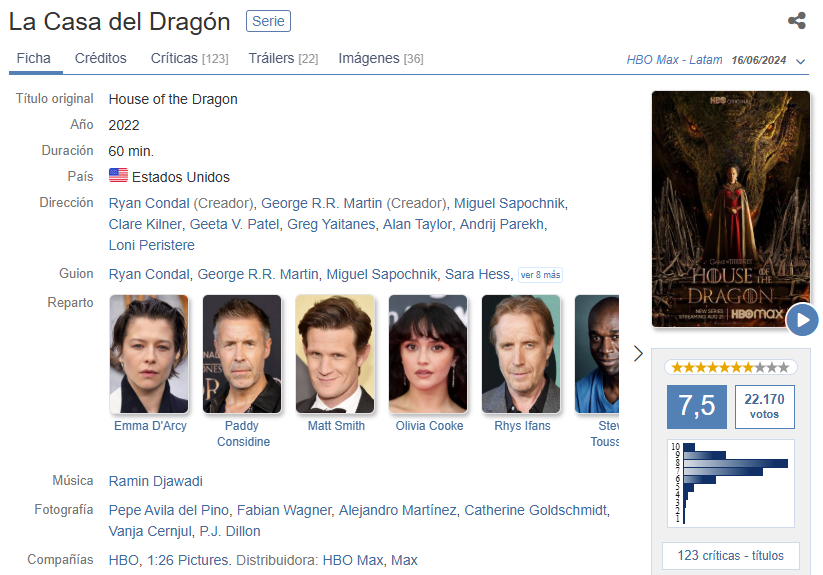
Task: Open the 22.170 votos box
Action: (x=764, y=406)
